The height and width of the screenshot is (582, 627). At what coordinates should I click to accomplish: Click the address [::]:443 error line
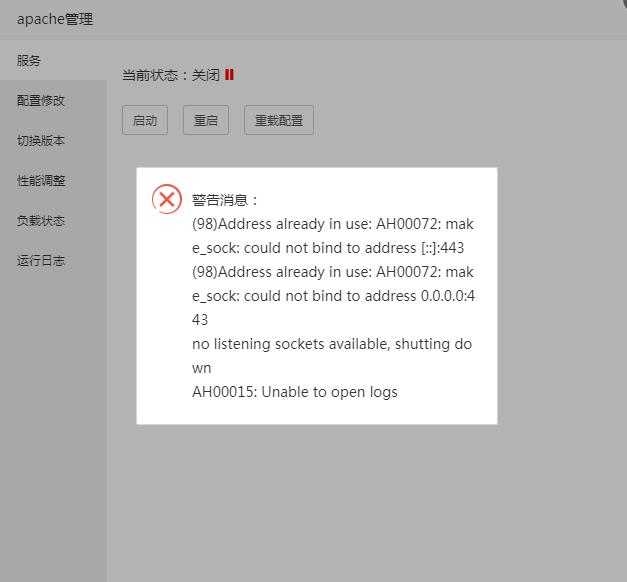[328, 248]
